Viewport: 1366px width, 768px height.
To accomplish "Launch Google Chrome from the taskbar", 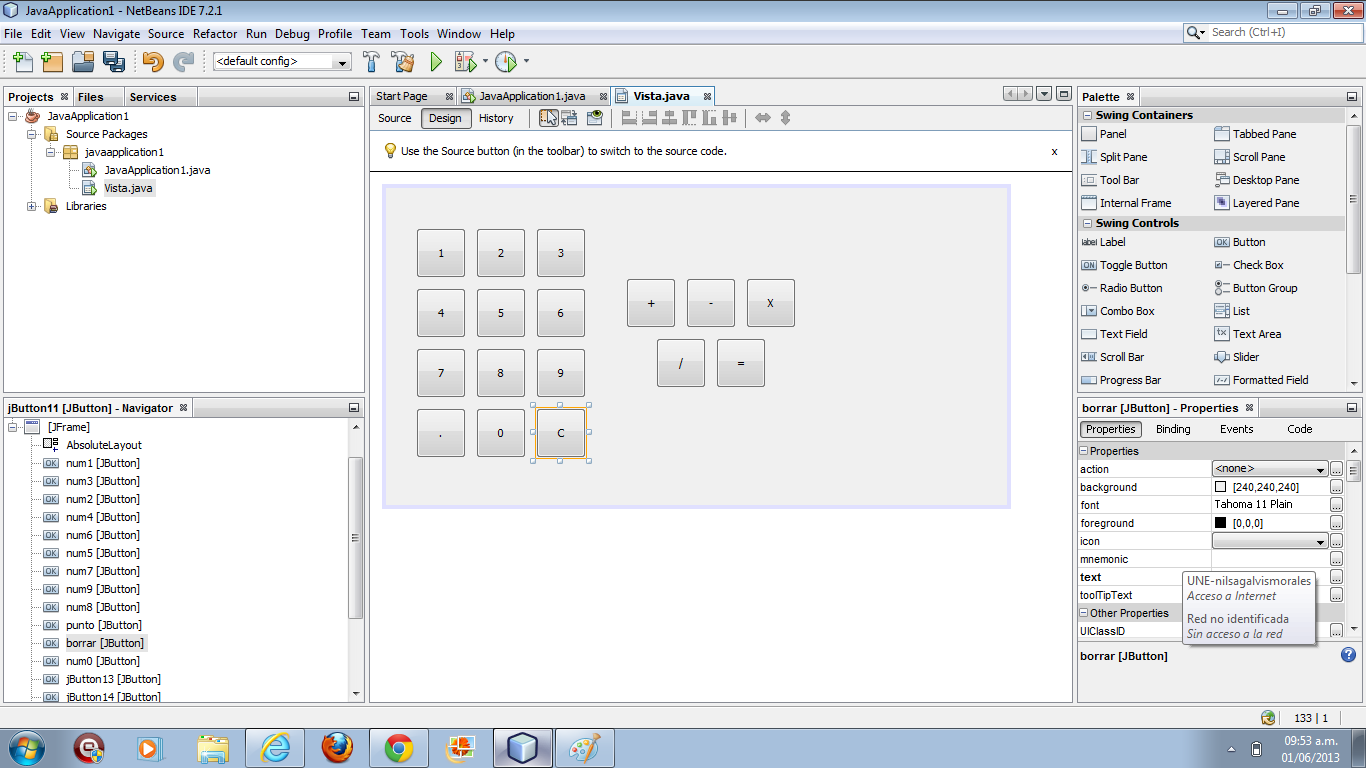I will (398, 747).
